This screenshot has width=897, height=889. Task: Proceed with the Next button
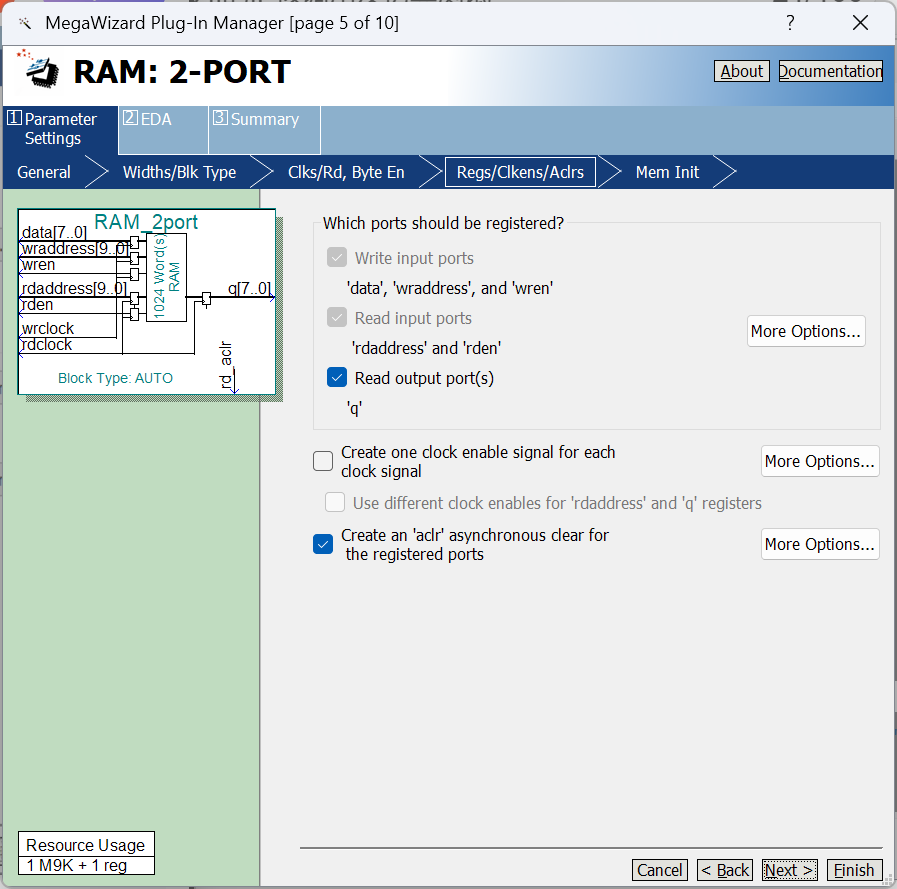click(x=789, y=870)
